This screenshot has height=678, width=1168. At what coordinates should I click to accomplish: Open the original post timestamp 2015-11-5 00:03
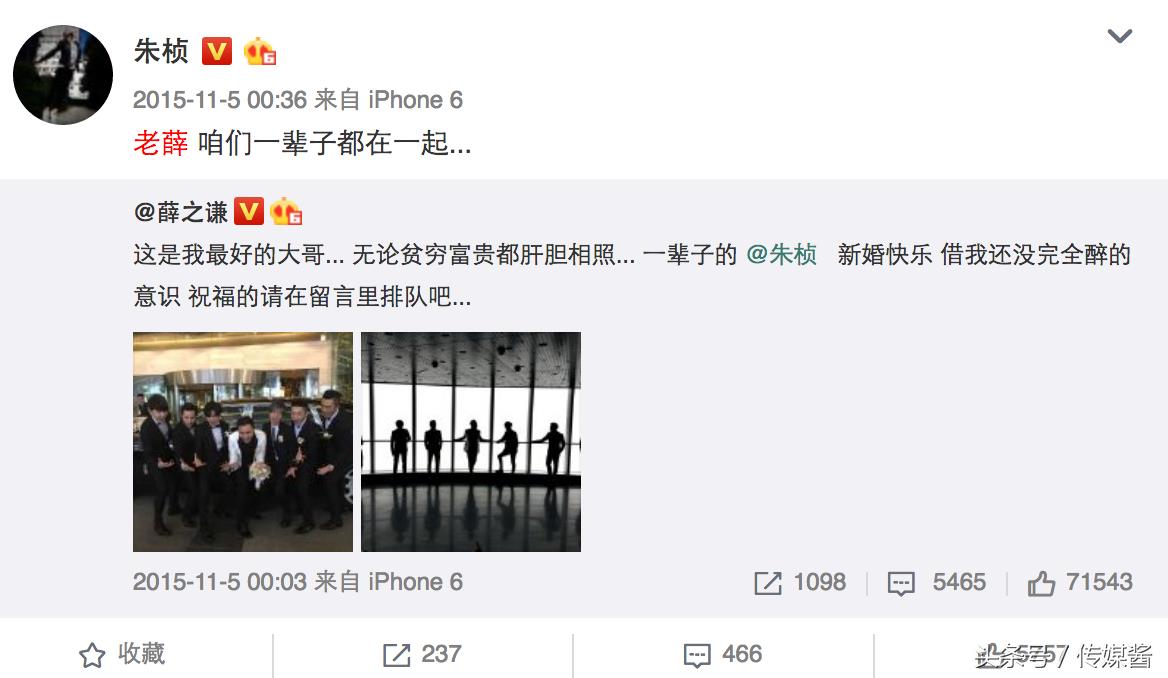220,581
